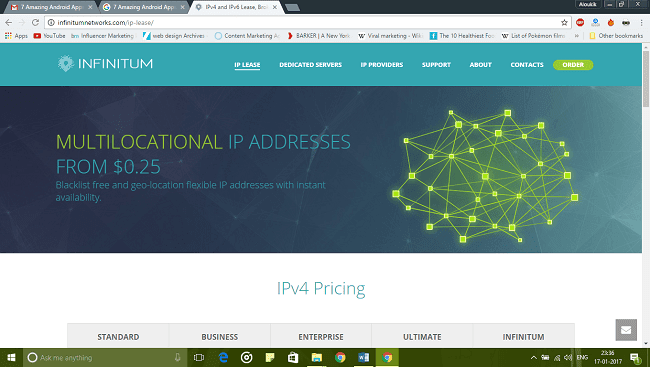Click the Chrome profile name button
This screenshot has width=650, height=367.
click(x=587, y=4)
